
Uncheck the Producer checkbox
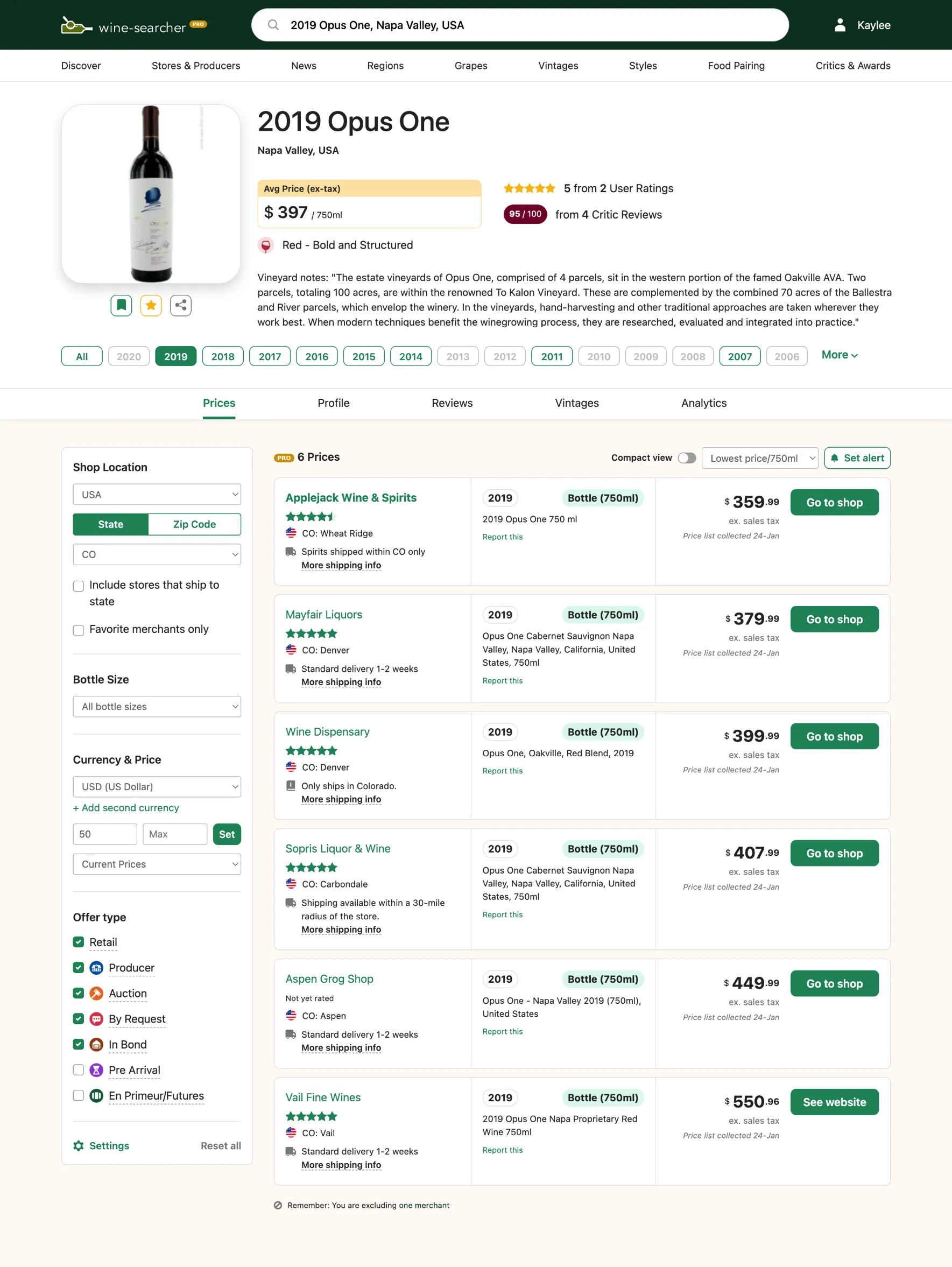point(79,967)
